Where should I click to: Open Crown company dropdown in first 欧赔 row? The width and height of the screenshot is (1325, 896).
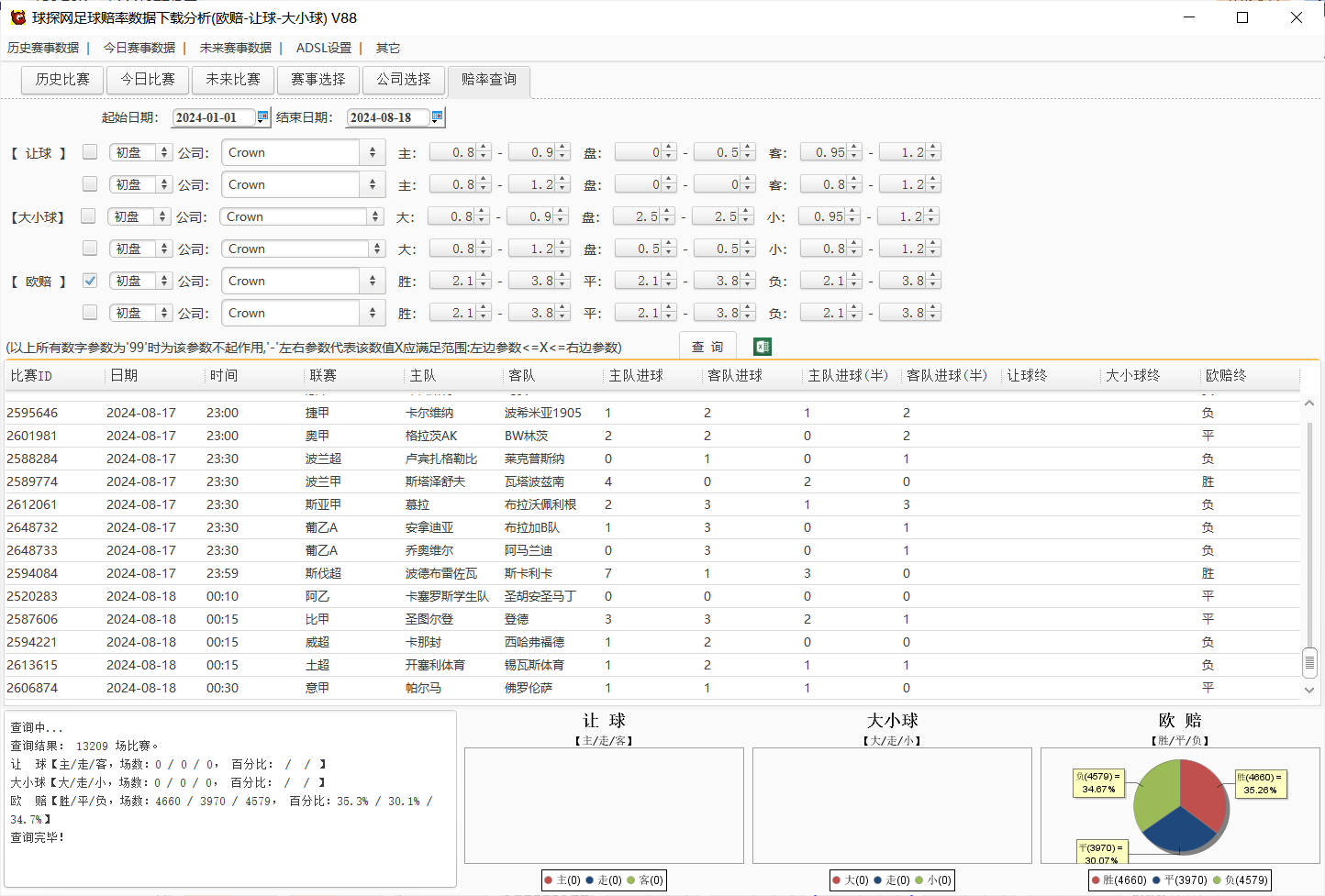tap(303, 281)
